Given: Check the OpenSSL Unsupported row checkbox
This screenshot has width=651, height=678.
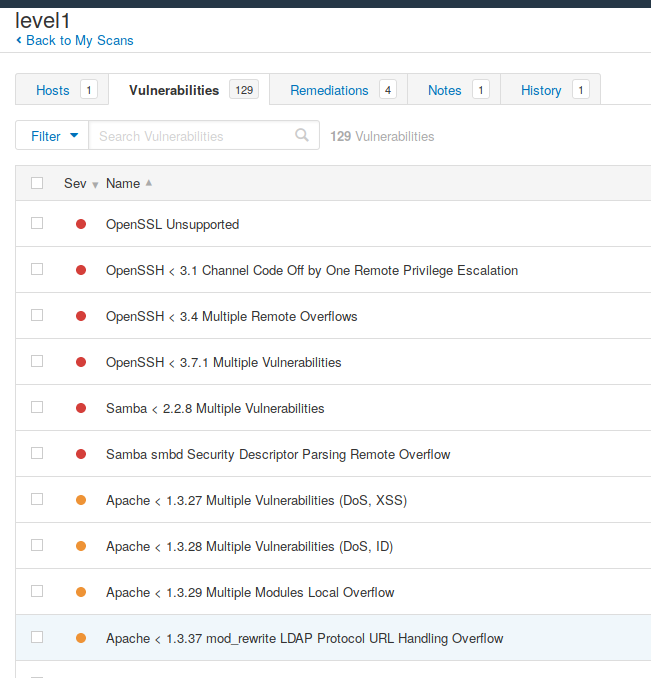Looking at the screenshot, I should (37, 223).
